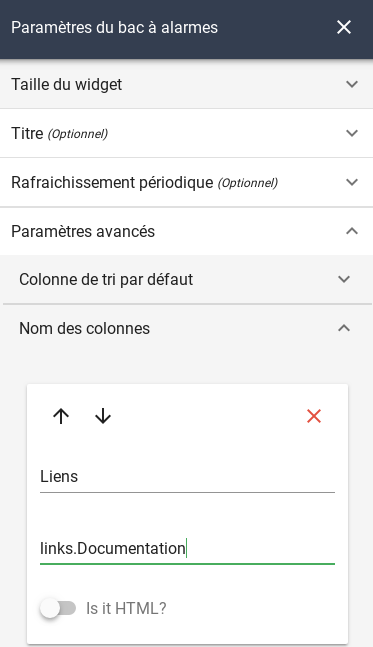This screenshot has height=647, width=373.
Task: Click the chevron beside Rafraichissement périodique
Action: (352, 182)
